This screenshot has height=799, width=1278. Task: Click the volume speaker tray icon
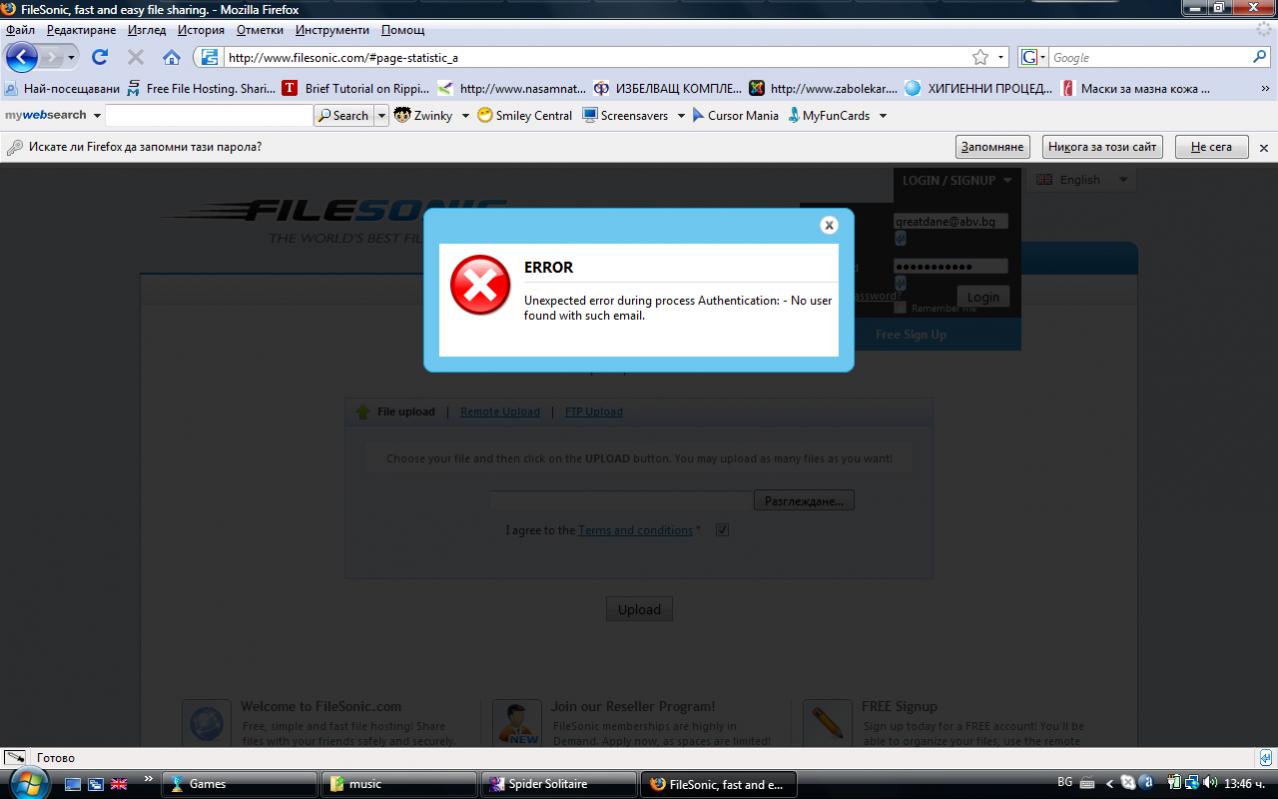click(x=1210, y=783)
